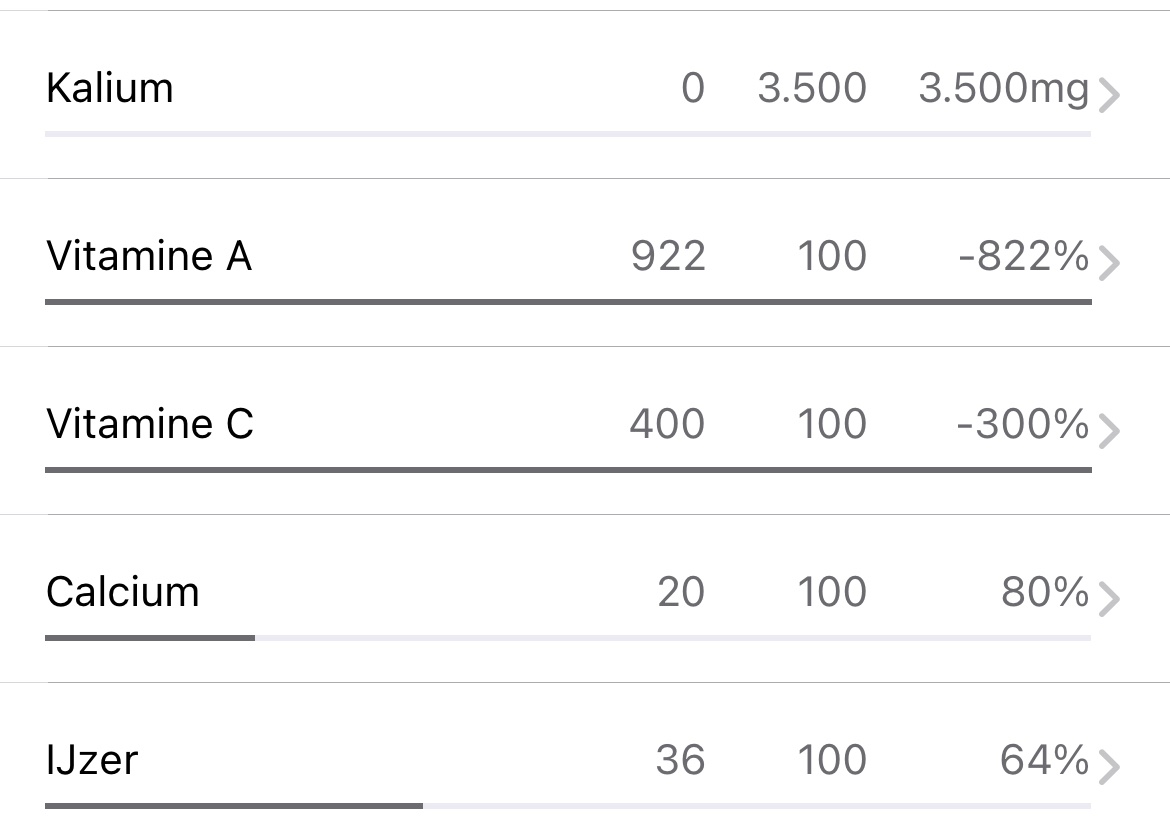Click the Vitamine C progress bar

tap(568, 469)
